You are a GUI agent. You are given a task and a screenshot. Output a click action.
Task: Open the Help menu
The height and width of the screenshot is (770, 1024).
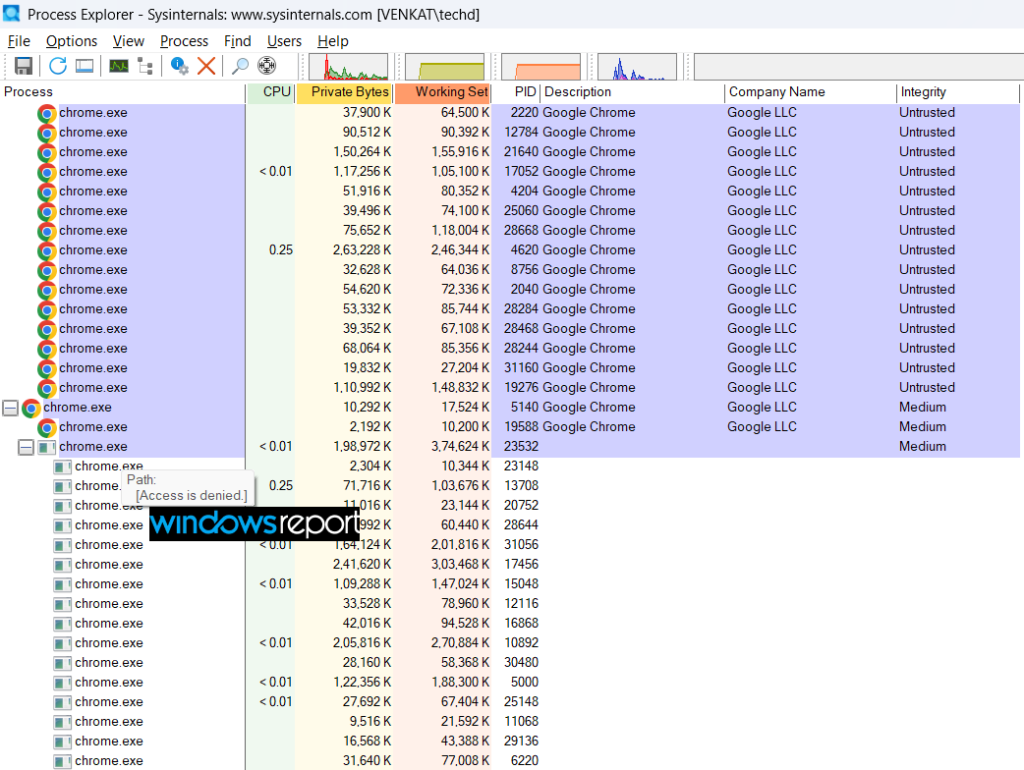(x=333, y=41)
